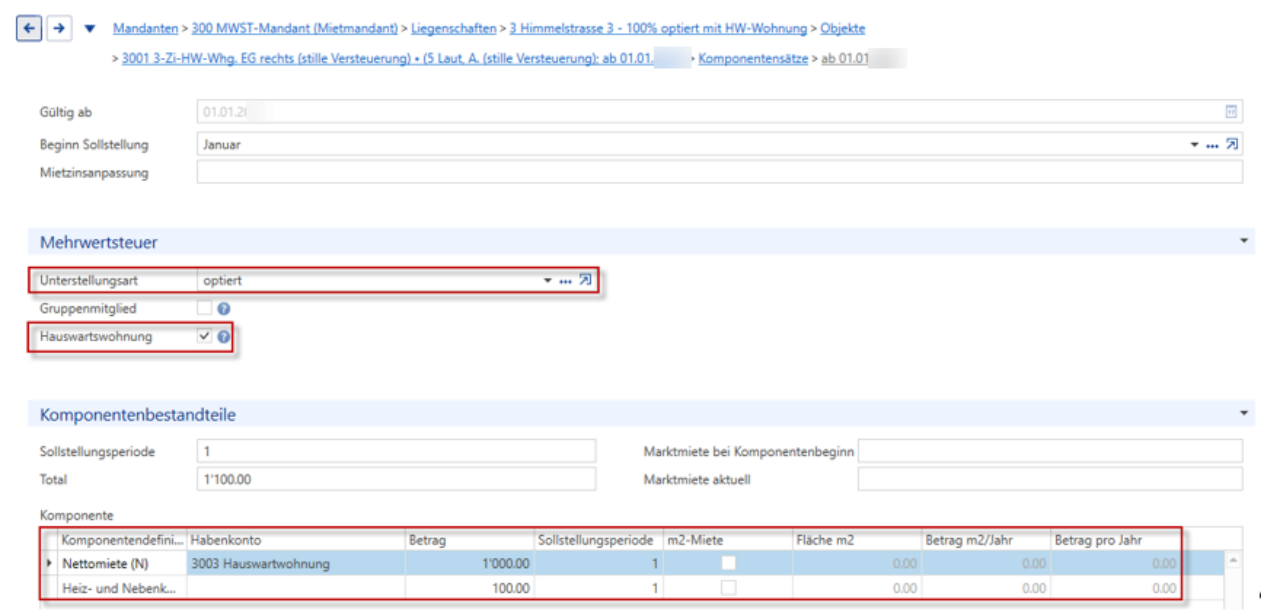The image size is (1261, 612).
Task: Open the navigation history dropdown triangle
Action: click(x=90, y=29)
